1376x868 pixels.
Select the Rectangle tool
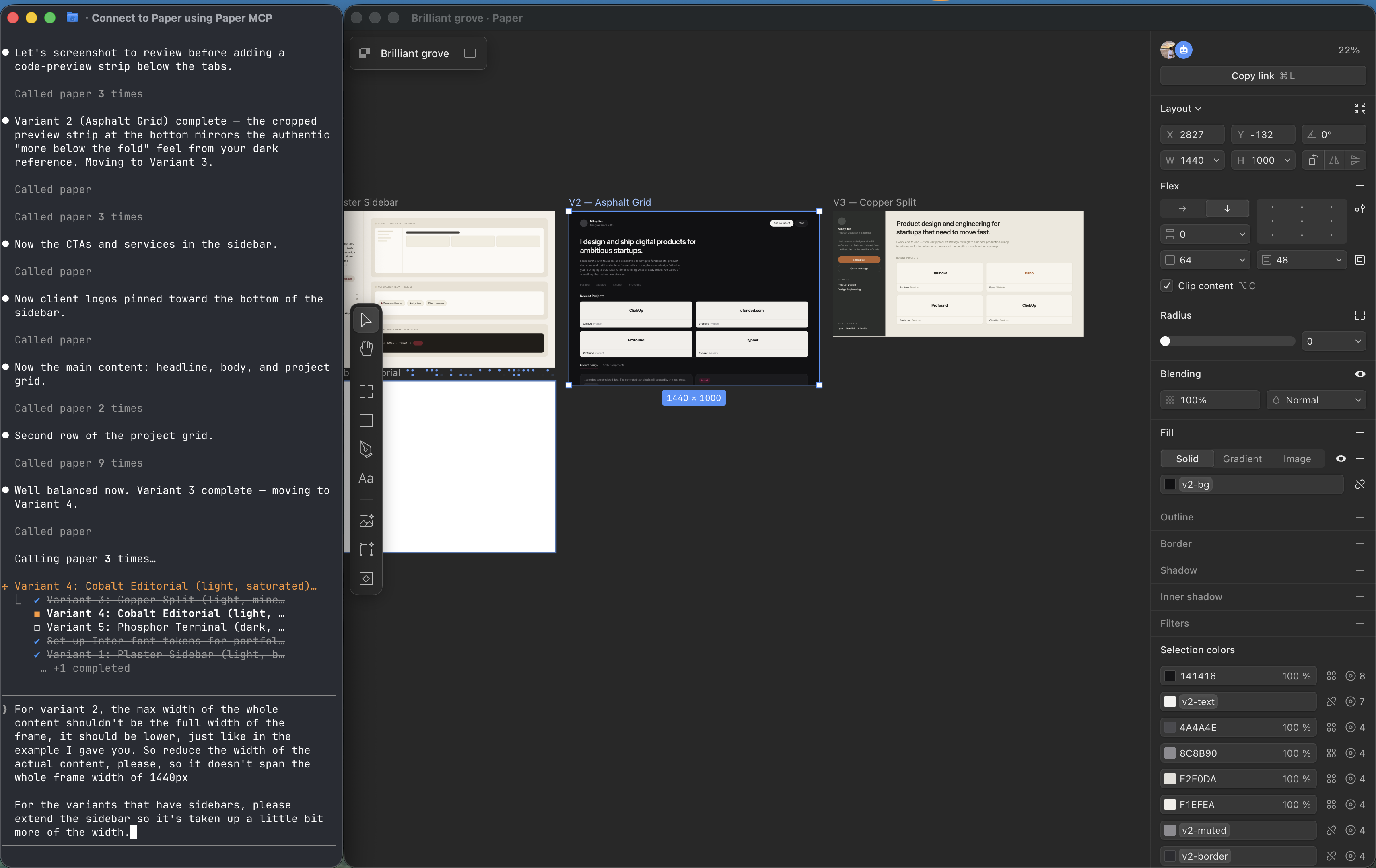coord(366,421)
